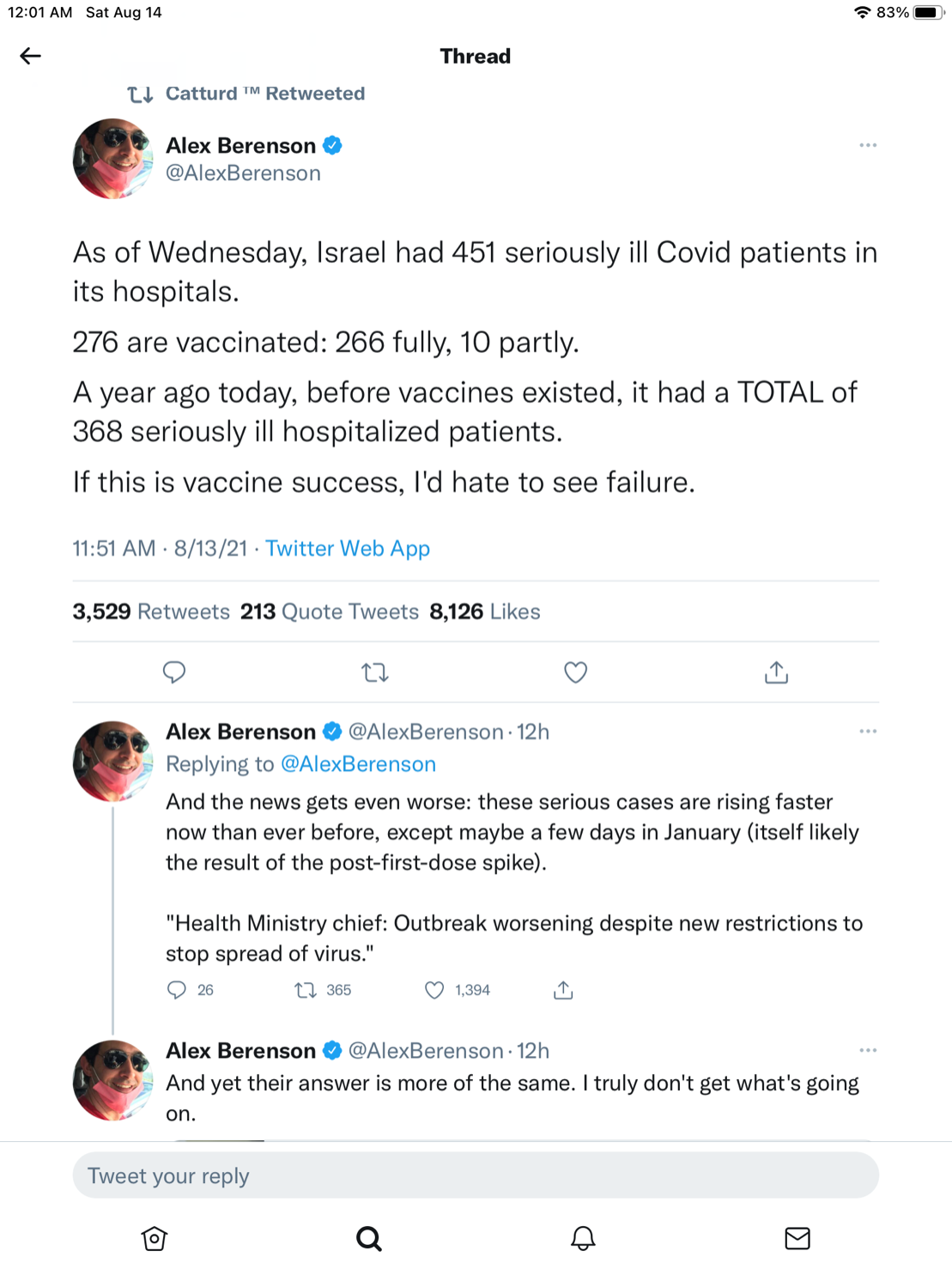
Task: Share the main tweet
Action: 776,672
